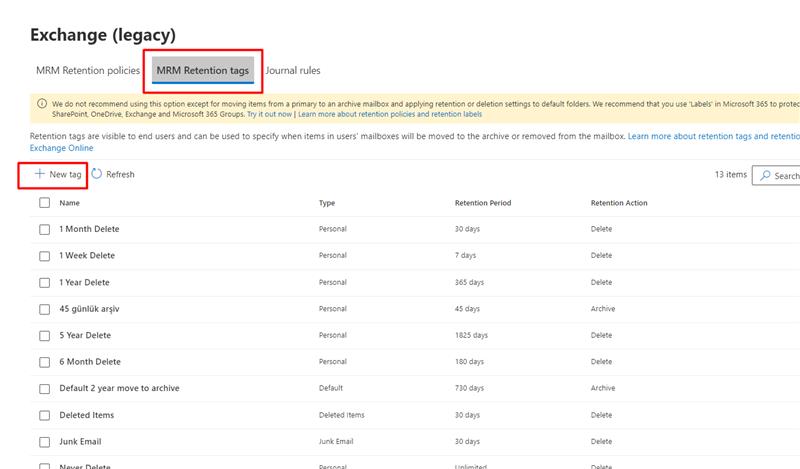
Task: Check the Deleted Items row checkbox
Action: tap(44, 415)
